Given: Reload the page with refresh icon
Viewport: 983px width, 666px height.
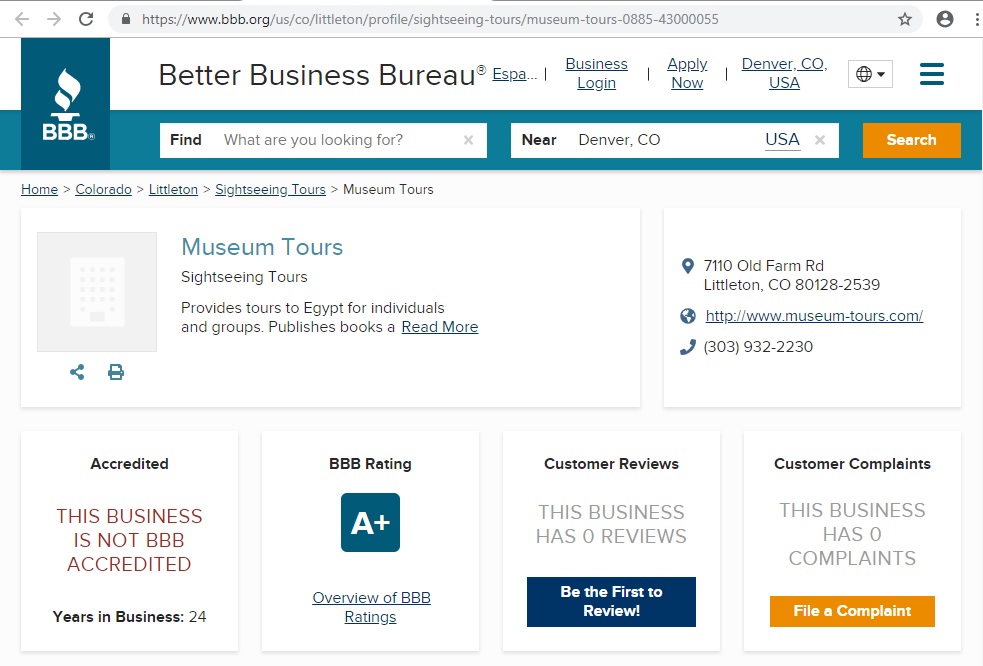Looking at the screenshot, I should (x=86, y=19).
